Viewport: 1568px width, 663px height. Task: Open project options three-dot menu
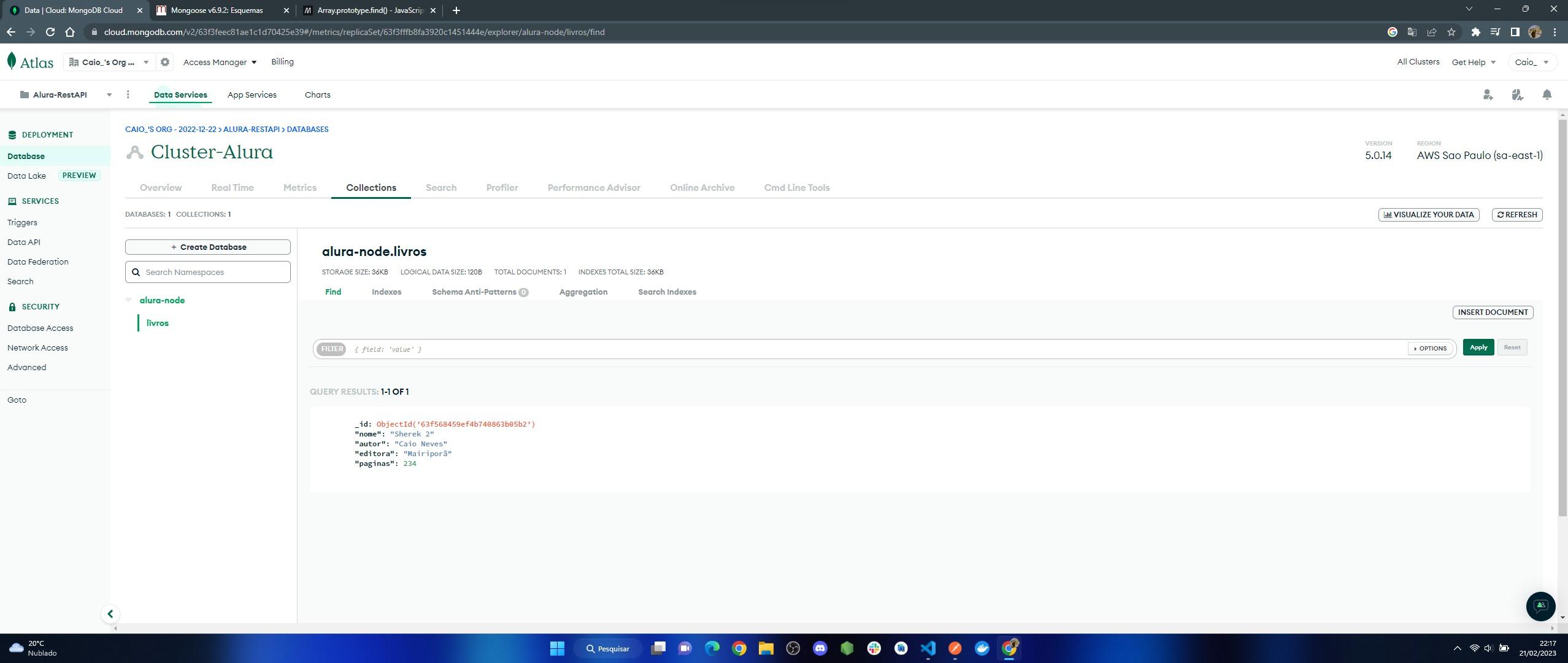click(x=128, y=95)
